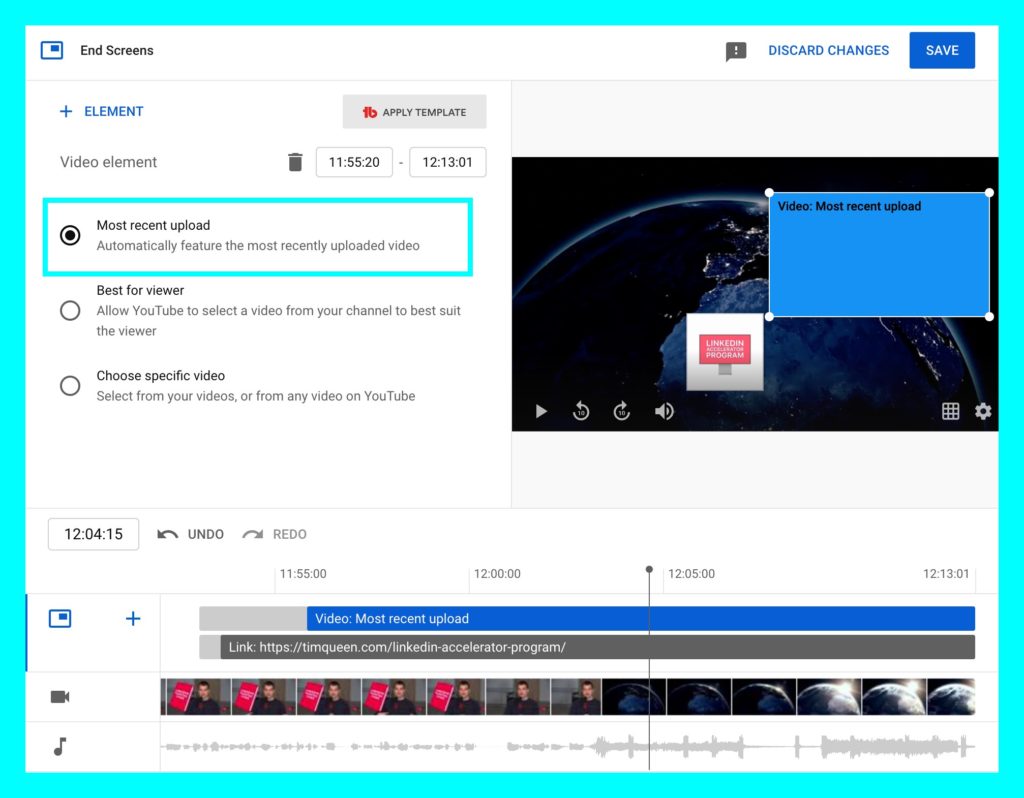The width and height of the screenshot is (1024, 798).
Task: Click the LinkedIn Accelerator Program thumbnail in preview
Action: click(725, 351)
